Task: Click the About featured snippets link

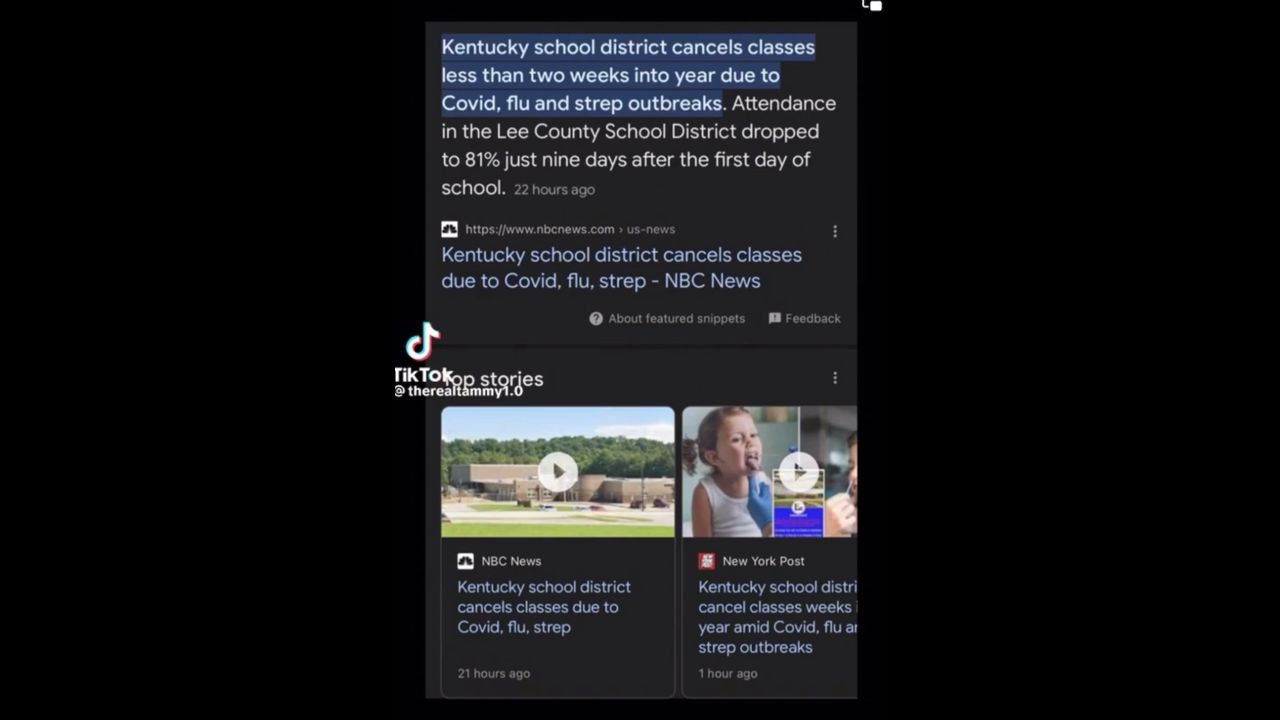Action: click(677, 318)
